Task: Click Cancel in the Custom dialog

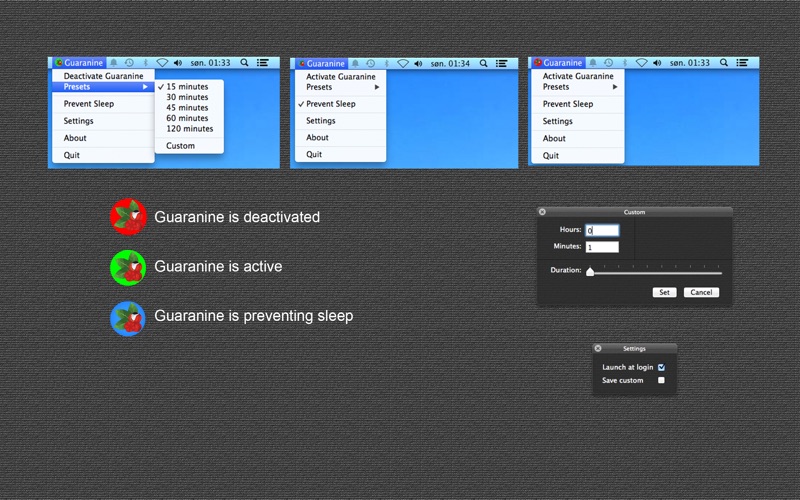Action: click(x=701, y=292)
